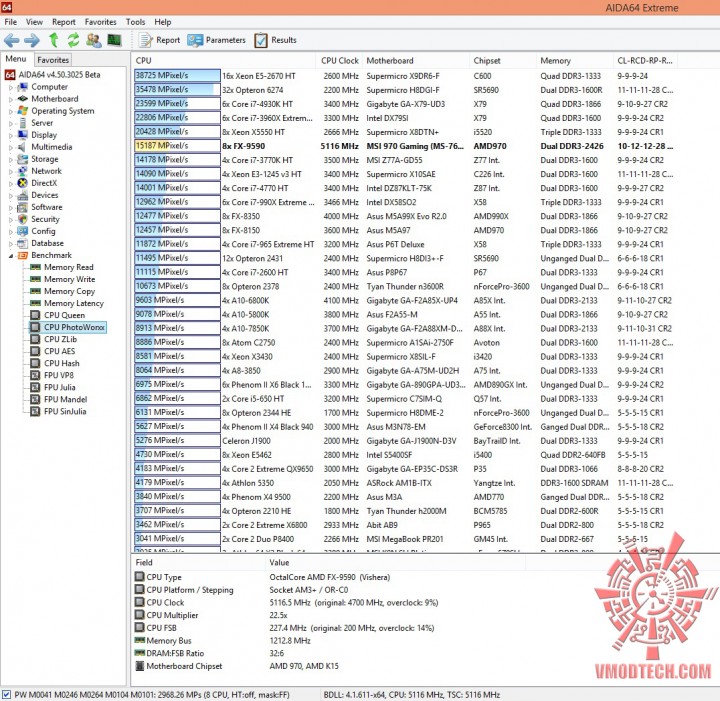The image size is (720, 701).
Task: Open the Favorites menu
Action: point(101,22)
